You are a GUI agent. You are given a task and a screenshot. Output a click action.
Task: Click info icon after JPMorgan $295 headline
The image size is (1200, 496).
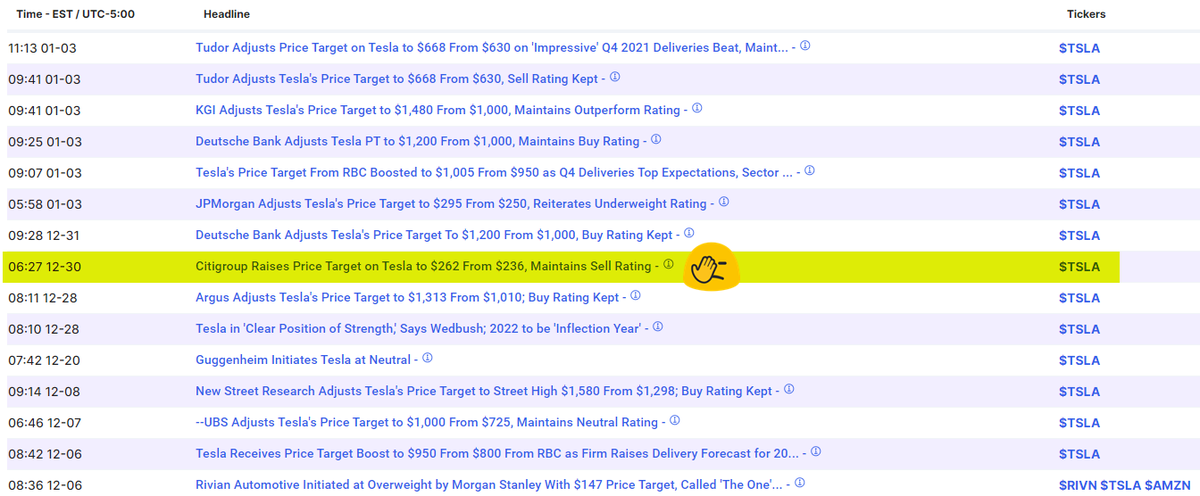pos(723,201)
